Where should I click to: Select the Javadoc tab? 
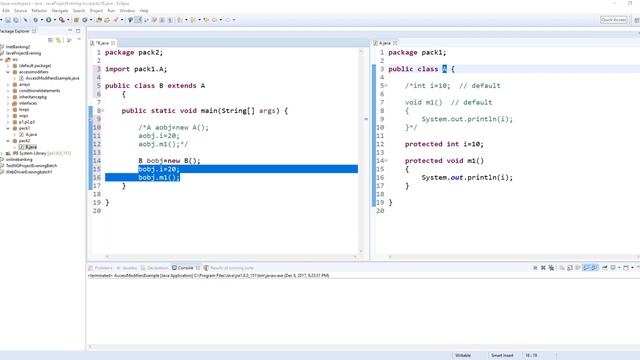127,268
